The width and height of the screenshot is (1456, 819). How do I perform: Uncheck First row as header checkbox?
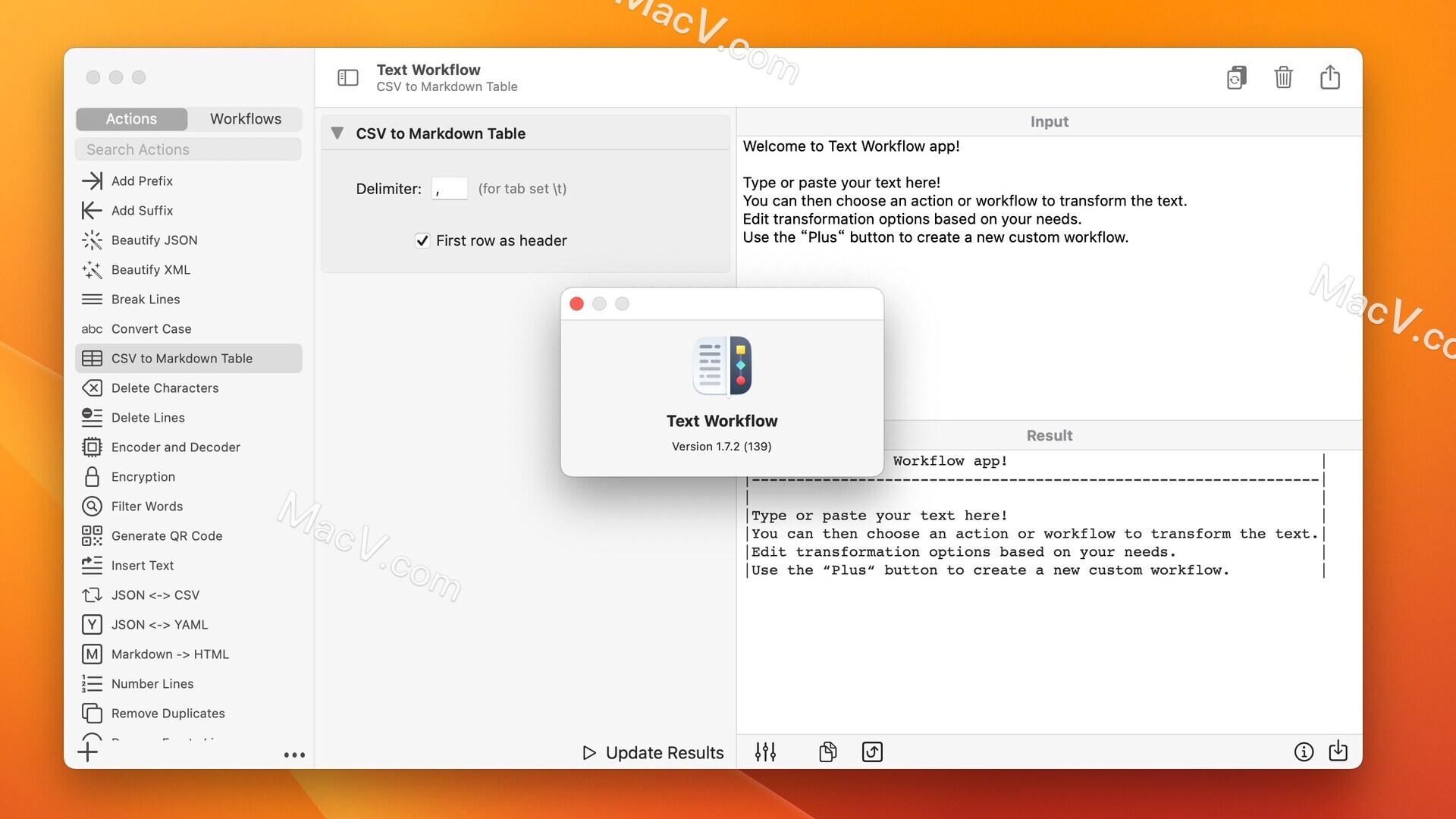[x=422, y=240]
